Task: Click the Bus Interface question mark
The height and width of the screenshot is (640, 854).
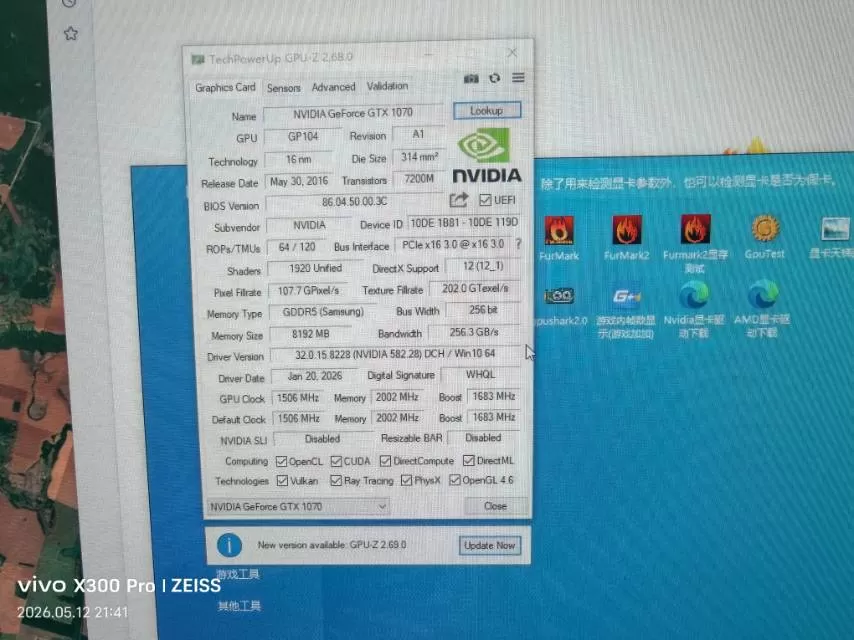Action: (x=518, y=244)
